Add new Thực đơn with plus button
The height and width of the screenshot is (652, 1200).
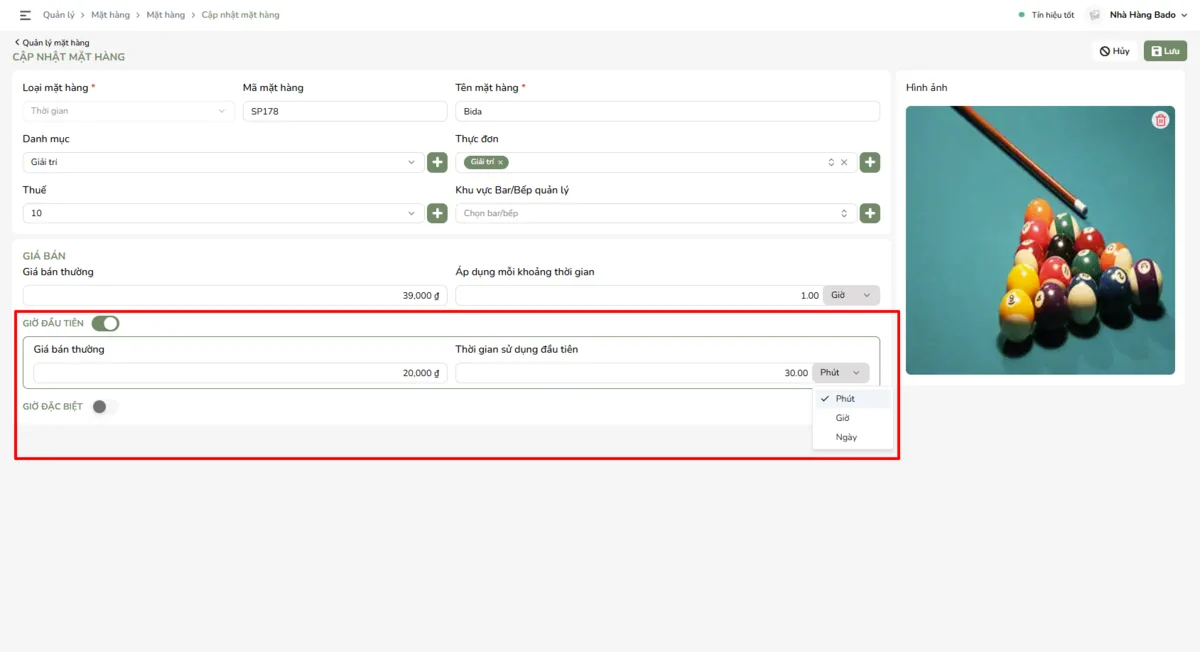870,162
